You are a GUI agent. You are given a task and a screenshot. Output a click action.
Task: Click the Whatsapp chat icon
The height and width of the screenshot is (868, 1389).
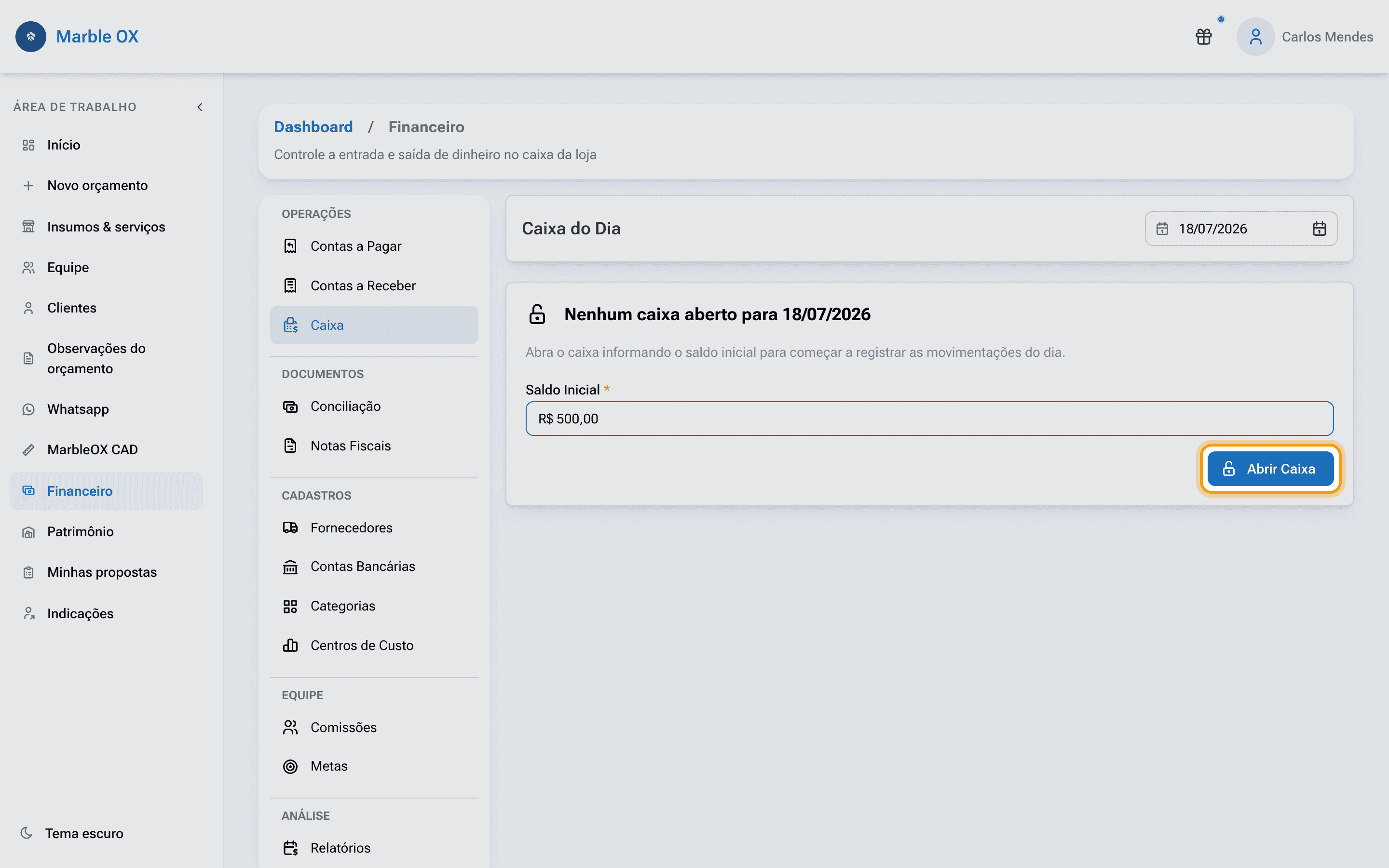[x=29, y=409]
